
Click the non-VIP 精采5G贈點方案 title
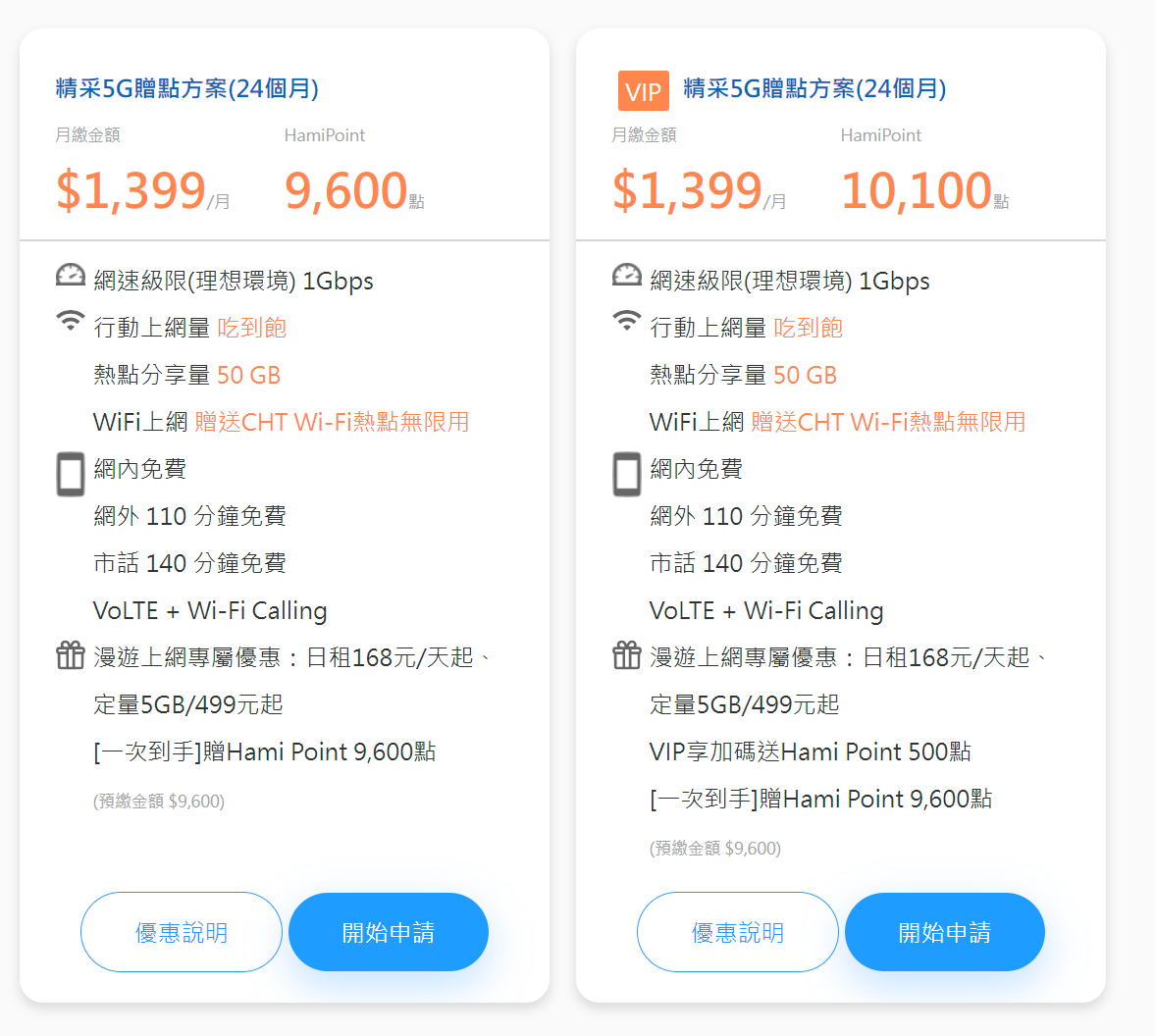coord(187,88)
